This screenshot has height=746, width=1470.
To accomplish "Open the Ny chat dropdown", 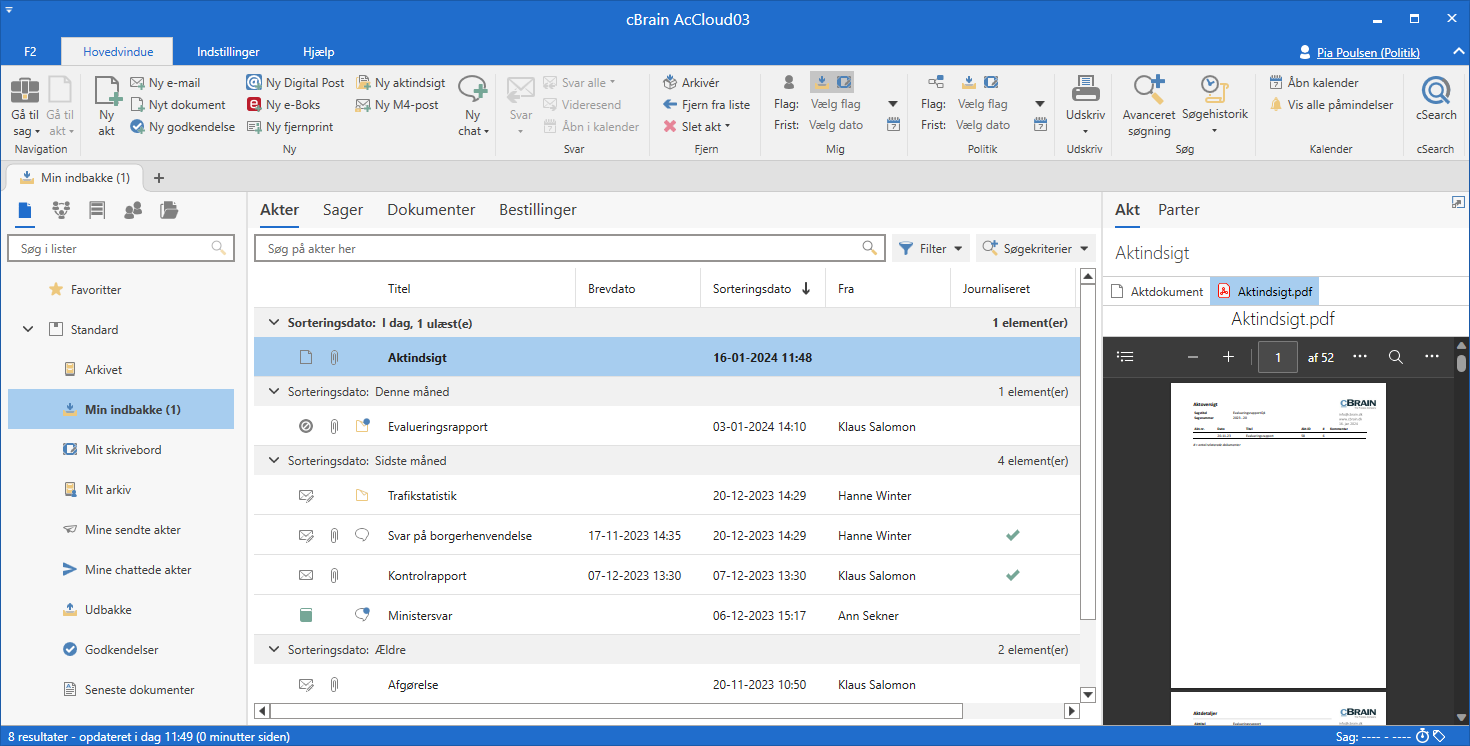I will [473, 107].
